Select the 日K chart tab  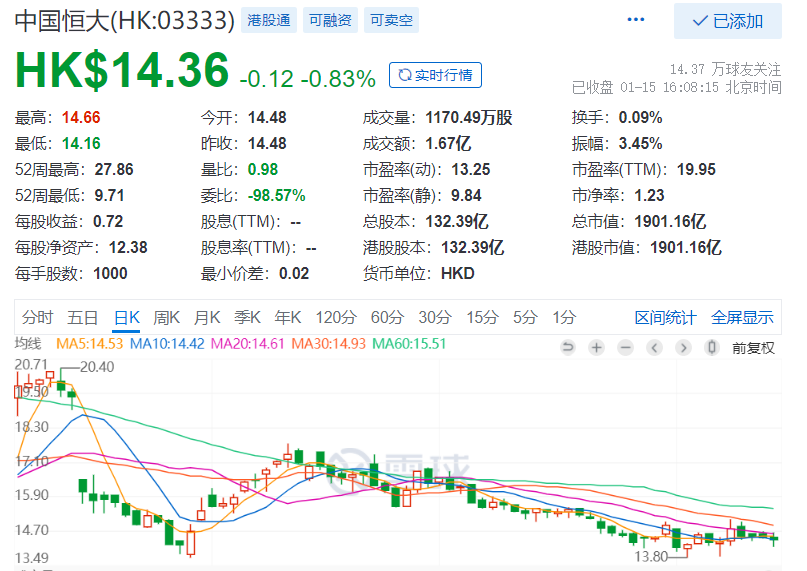click(x=127, y=317)
